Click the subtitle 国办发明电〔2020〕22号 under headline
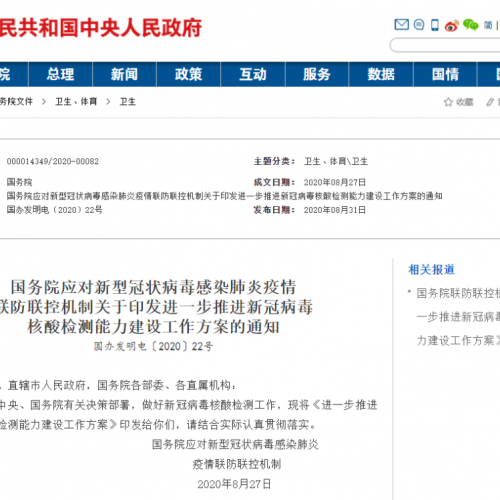 click(153, 346)
